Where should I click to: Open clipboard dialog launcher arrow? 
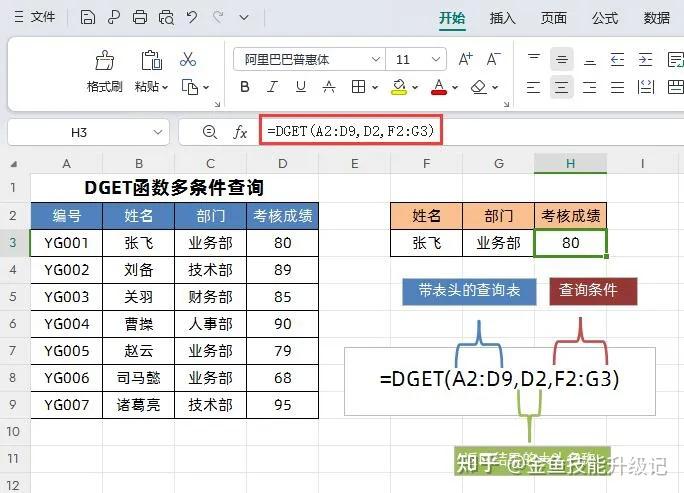click(x=217, y=104)
